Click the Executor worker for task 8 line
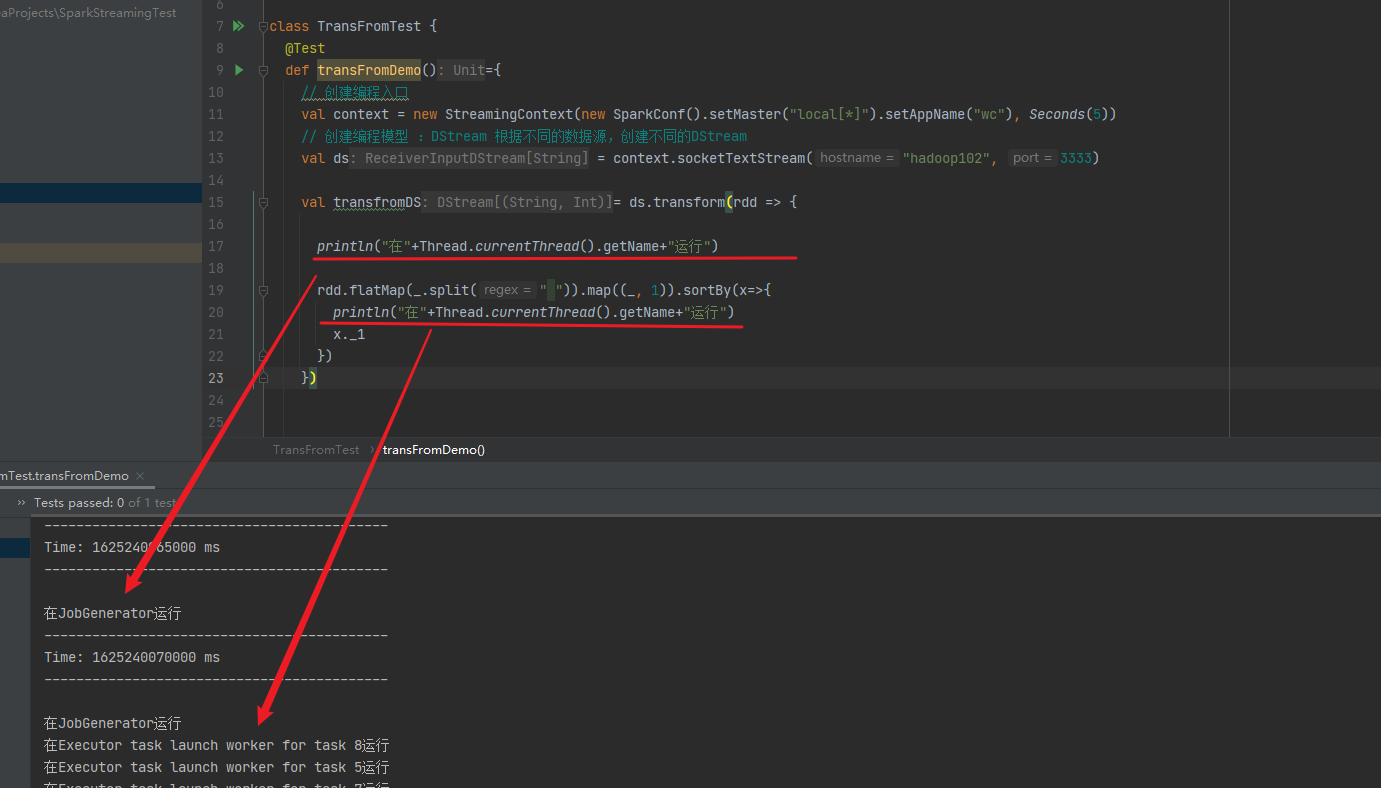1381x788 pixels. point(216,745)
